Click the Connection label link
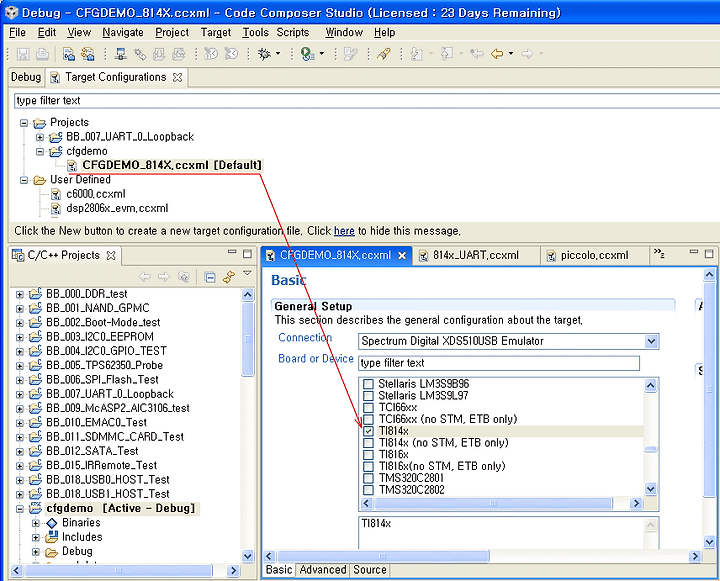 pyautogui.click(x=305, y=338)
